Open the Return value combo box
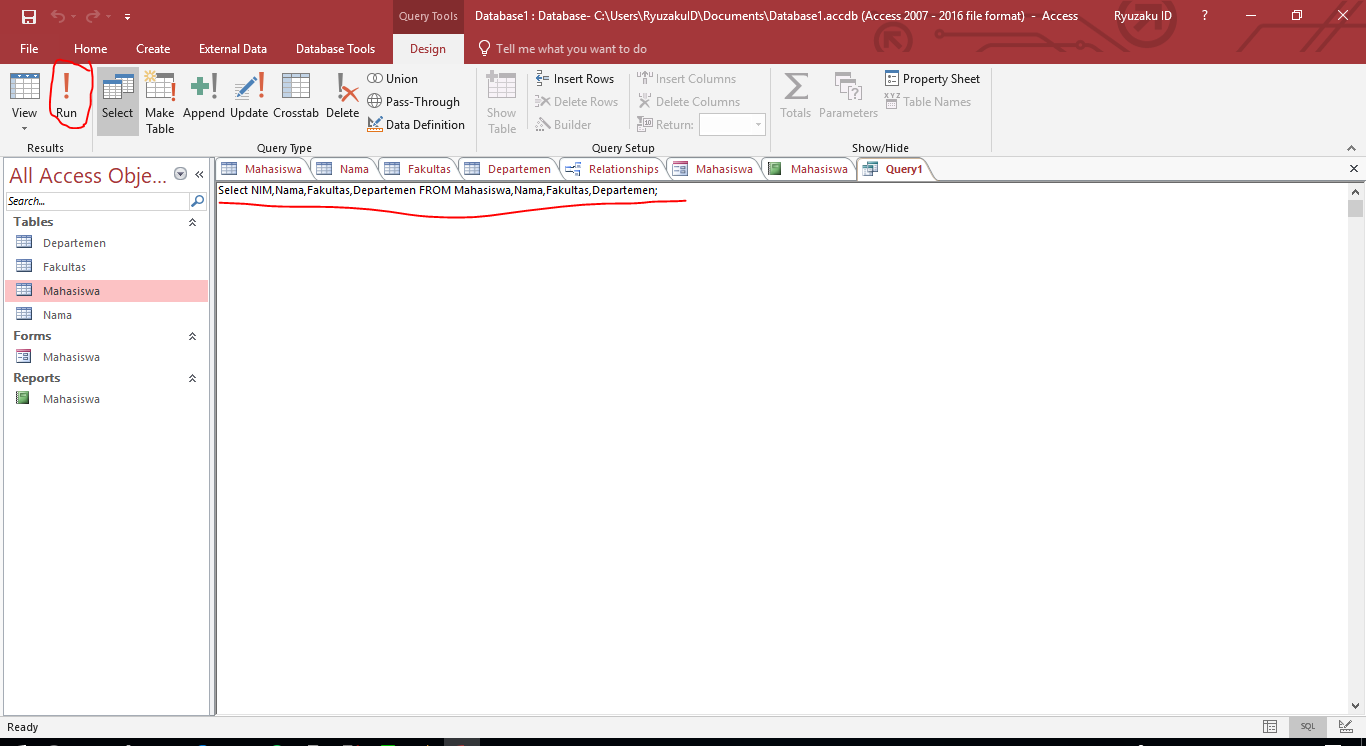The image size is (1366, 746). [x=732, y=125]
